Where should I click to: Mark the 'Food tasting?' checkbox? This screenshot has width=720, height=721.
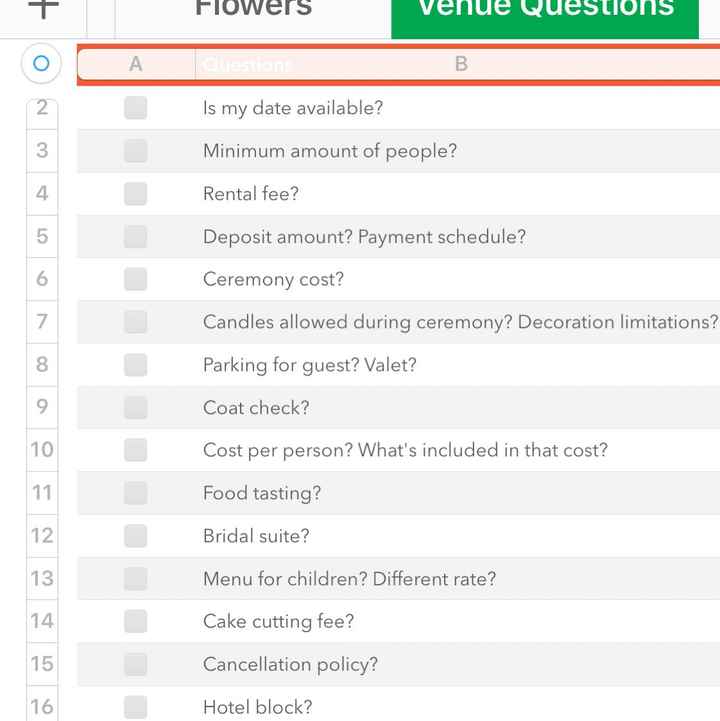pos(136,493)
